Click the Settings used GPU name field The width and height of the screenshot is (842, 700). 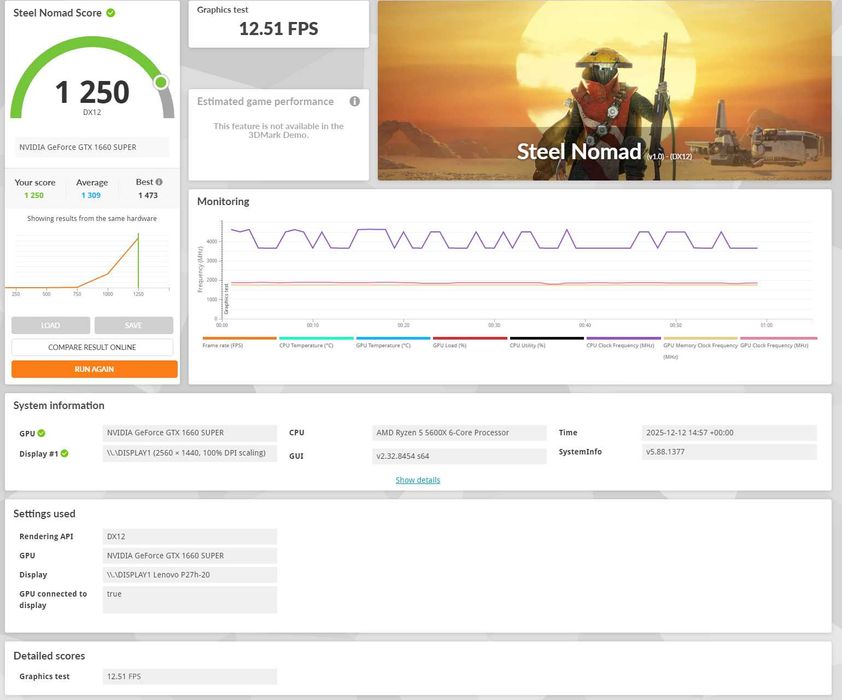(190, 556)
